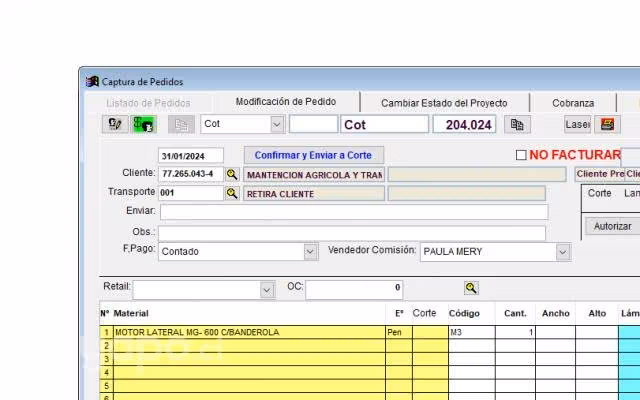
Task: Click the Material cell in row 2
Action: (248, 346)
